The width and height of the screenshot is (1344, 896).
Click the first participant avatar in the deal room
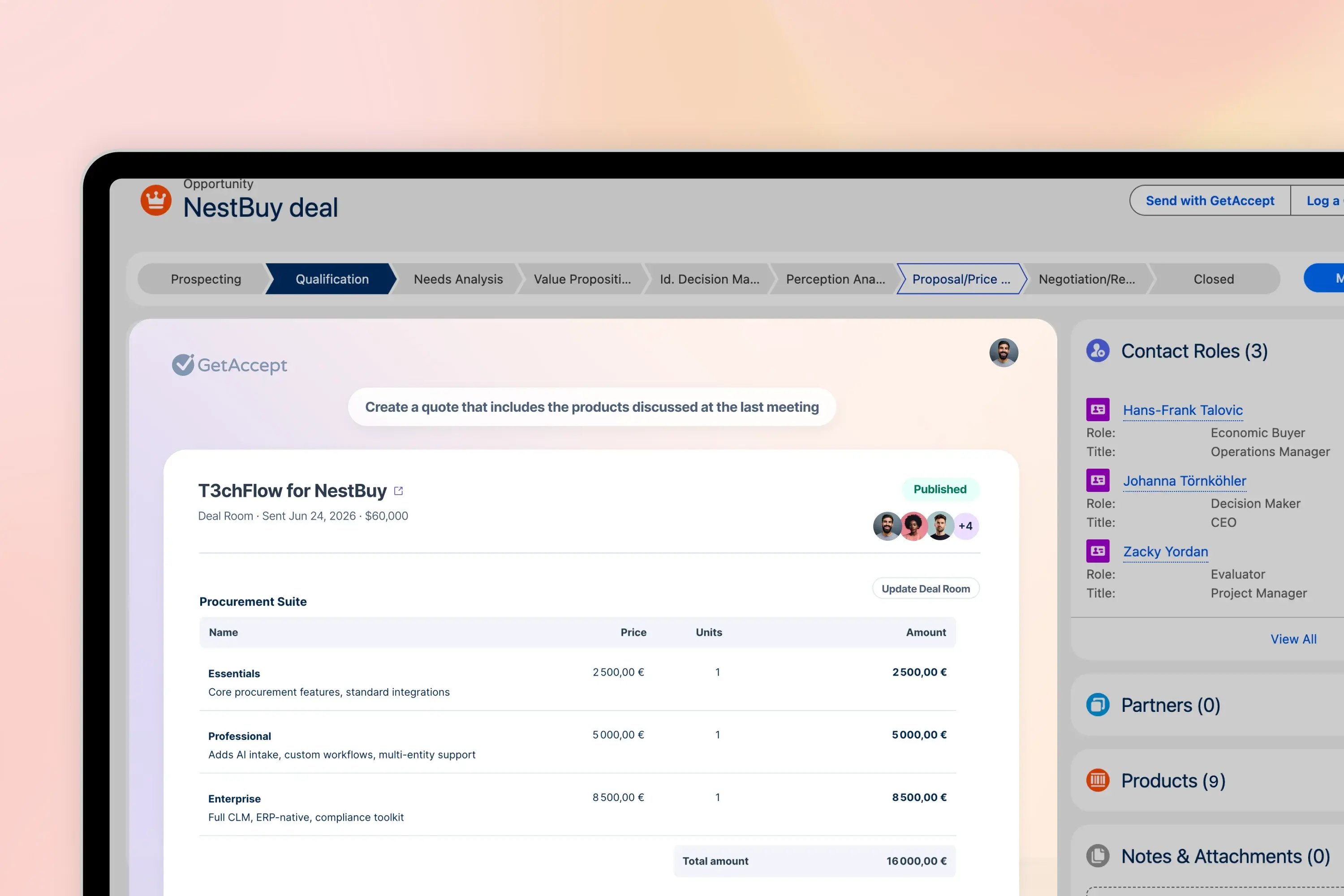(x=887, y=526)
